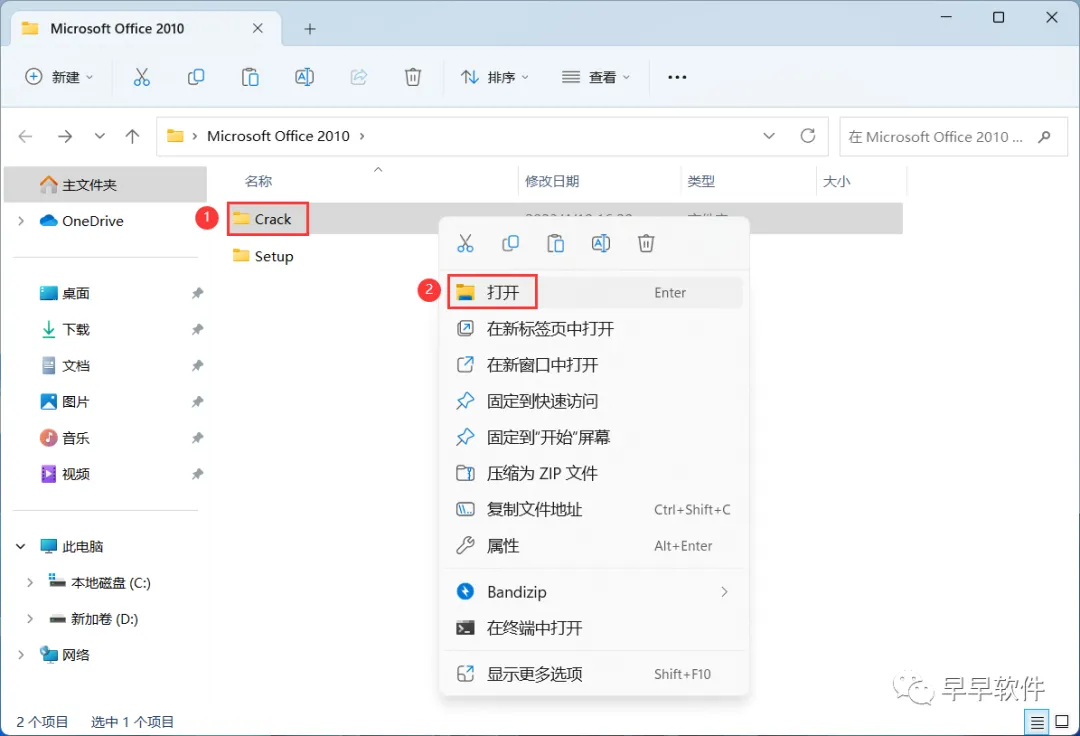
Task: Click the Rename icon in the top toolbar
Action: pyautogui.click(x=304, y=77)
